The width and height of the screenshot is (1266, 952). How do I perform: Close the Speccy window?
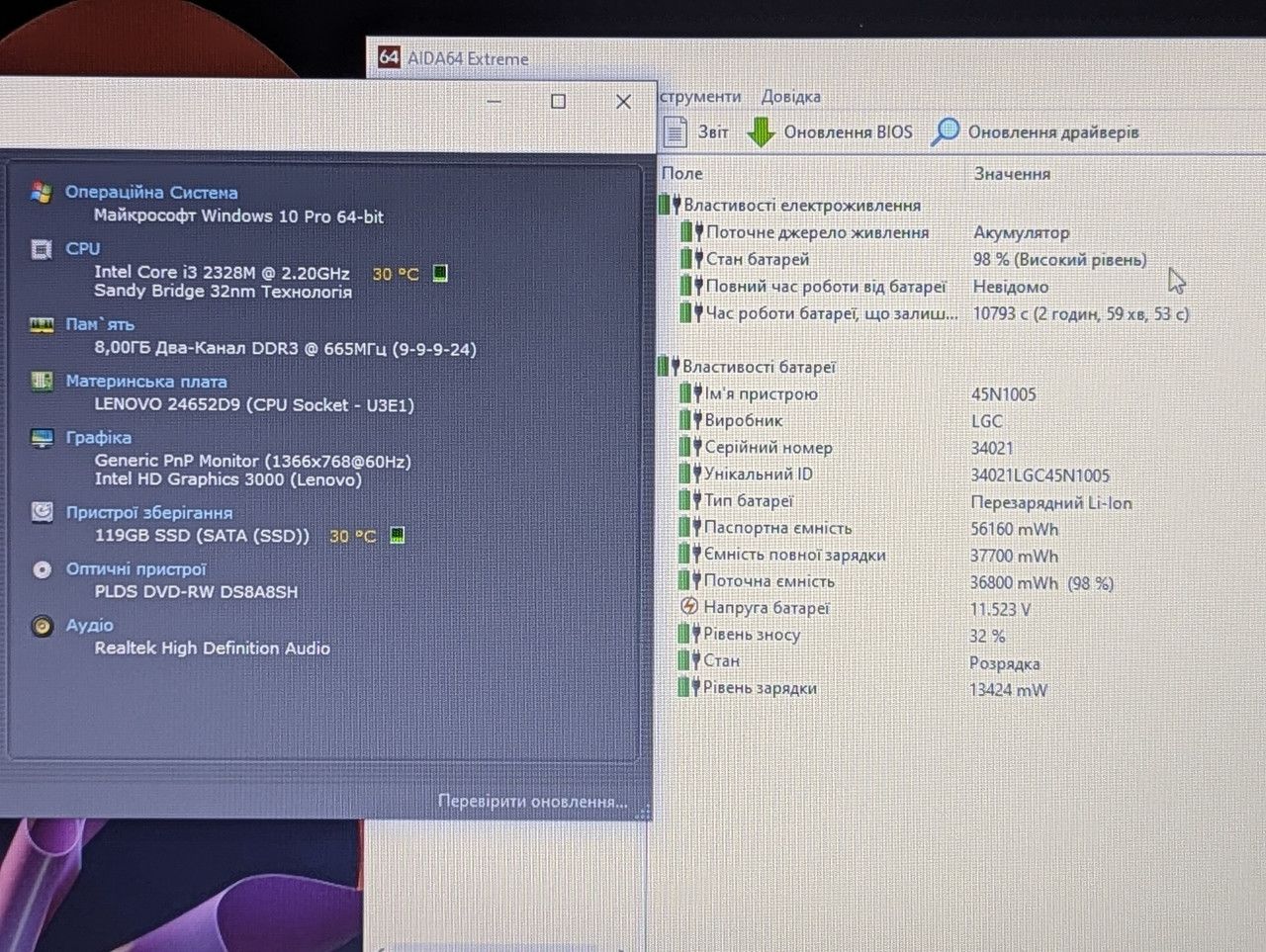coord(623,102)
